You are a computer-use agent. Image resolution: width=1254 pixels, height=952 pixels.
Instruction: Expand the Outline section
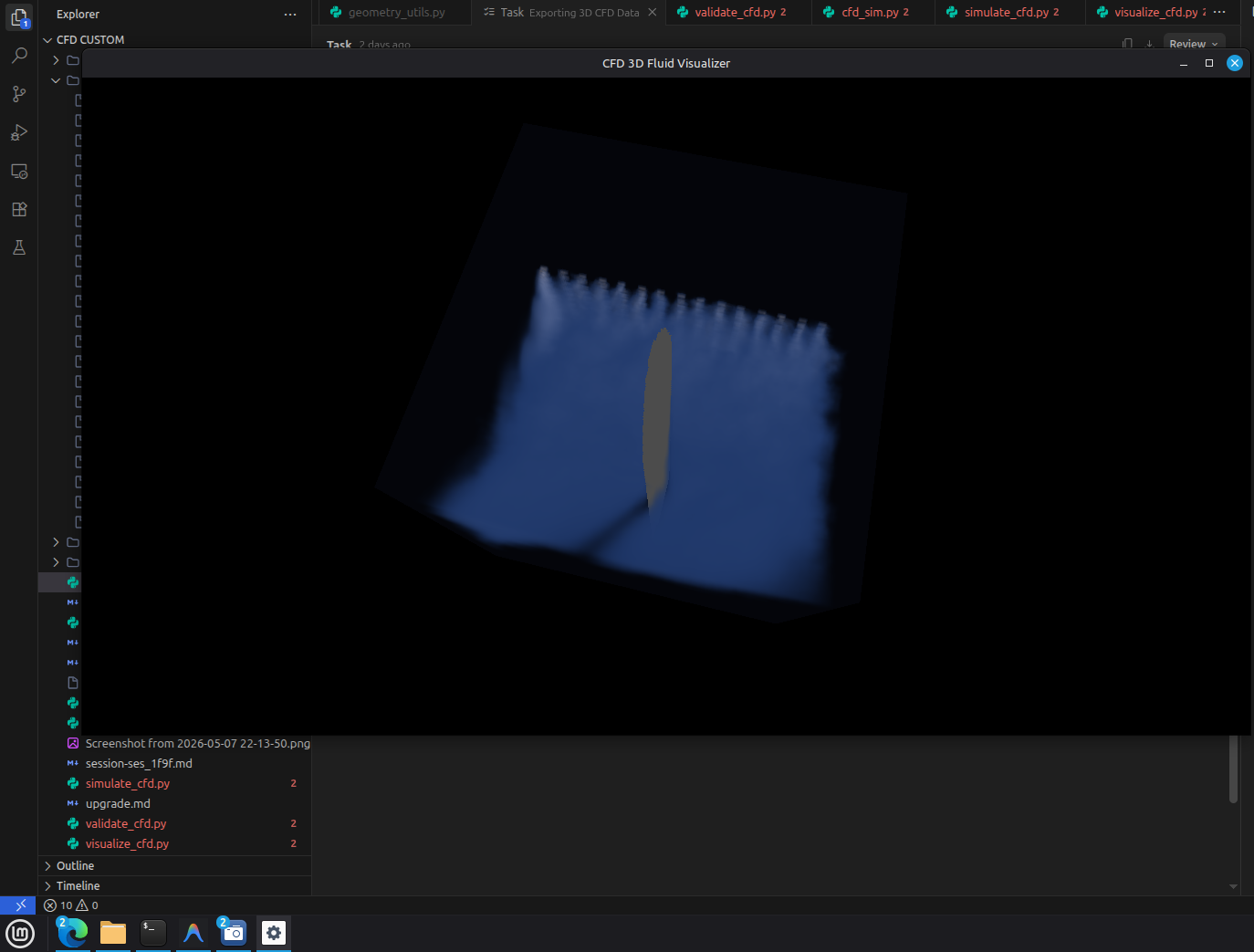pos(75,865)
